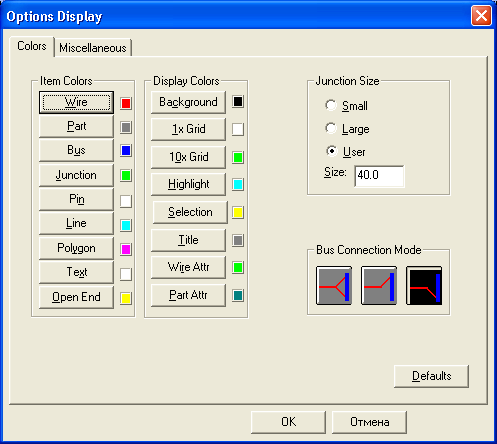Image resolution: width=497 pixels, height=444 pixels.
Task: Click the Junction item color button
Action: click(x=76, y=175)
